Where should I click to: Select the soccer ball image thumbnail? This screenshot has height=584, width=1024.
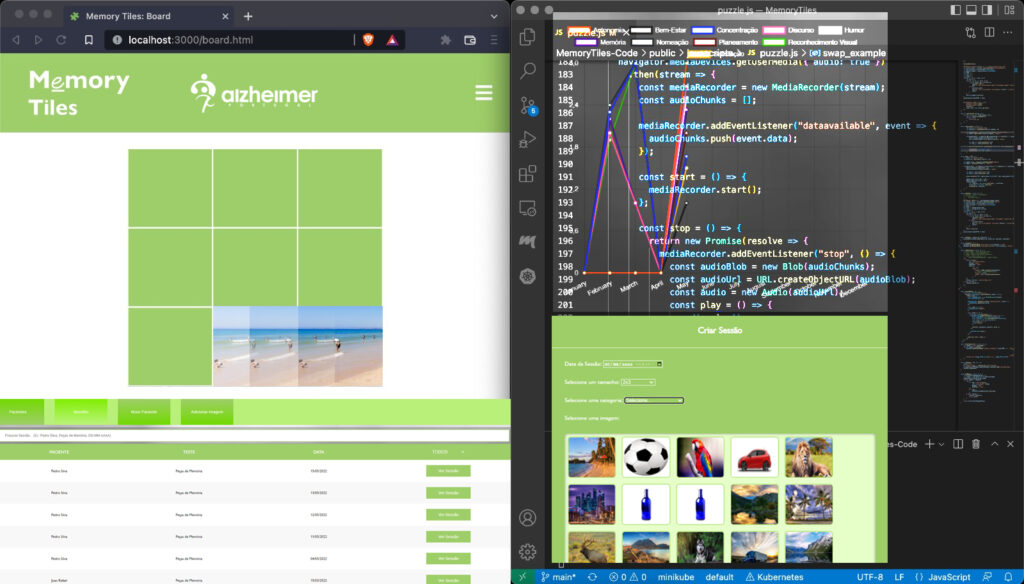645,457
